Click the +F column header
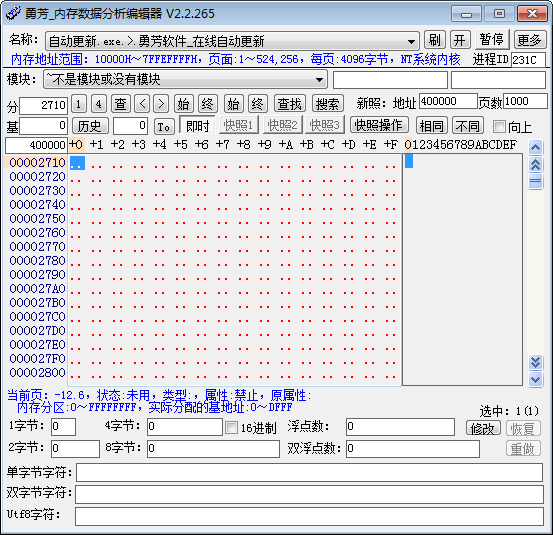 391,144
